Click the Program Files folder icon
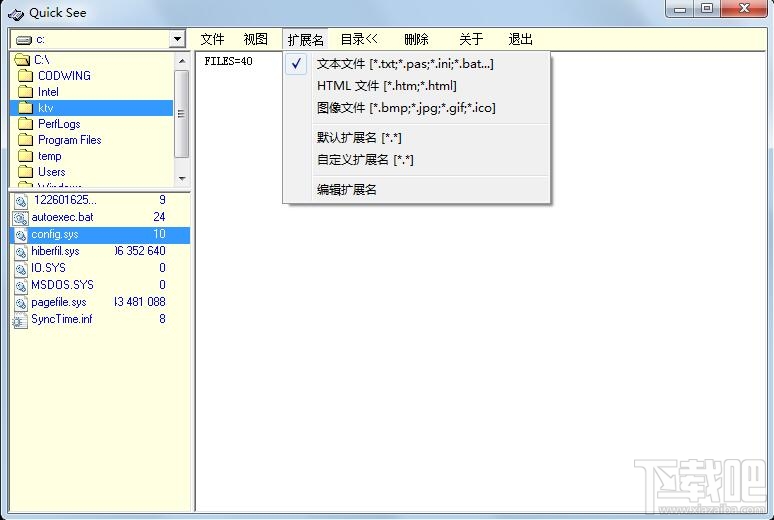 click(x=25, y=140)
